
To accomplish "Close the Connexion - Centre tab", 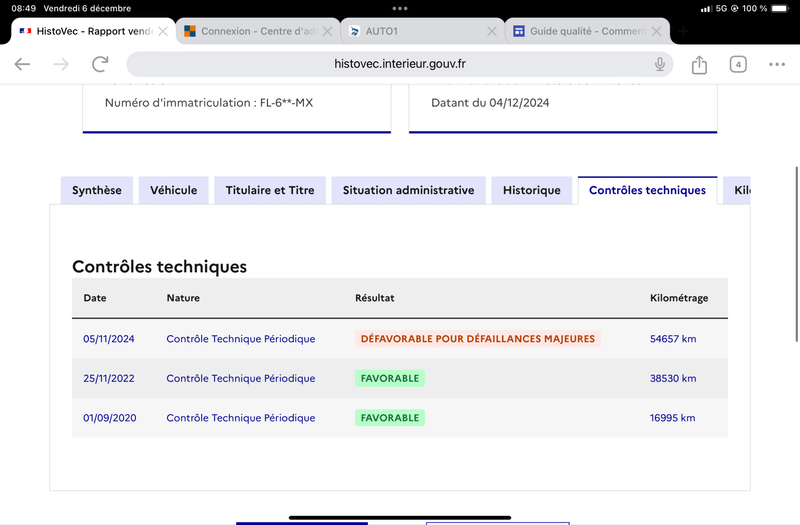I will (328, 31).
